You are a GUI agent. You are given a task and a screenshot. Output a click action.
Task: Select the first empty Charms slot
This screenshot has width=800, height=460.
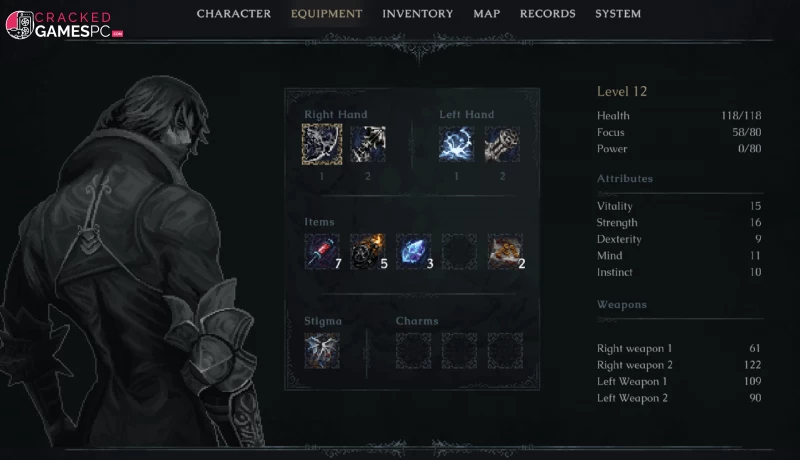click(x=414, y=351)
